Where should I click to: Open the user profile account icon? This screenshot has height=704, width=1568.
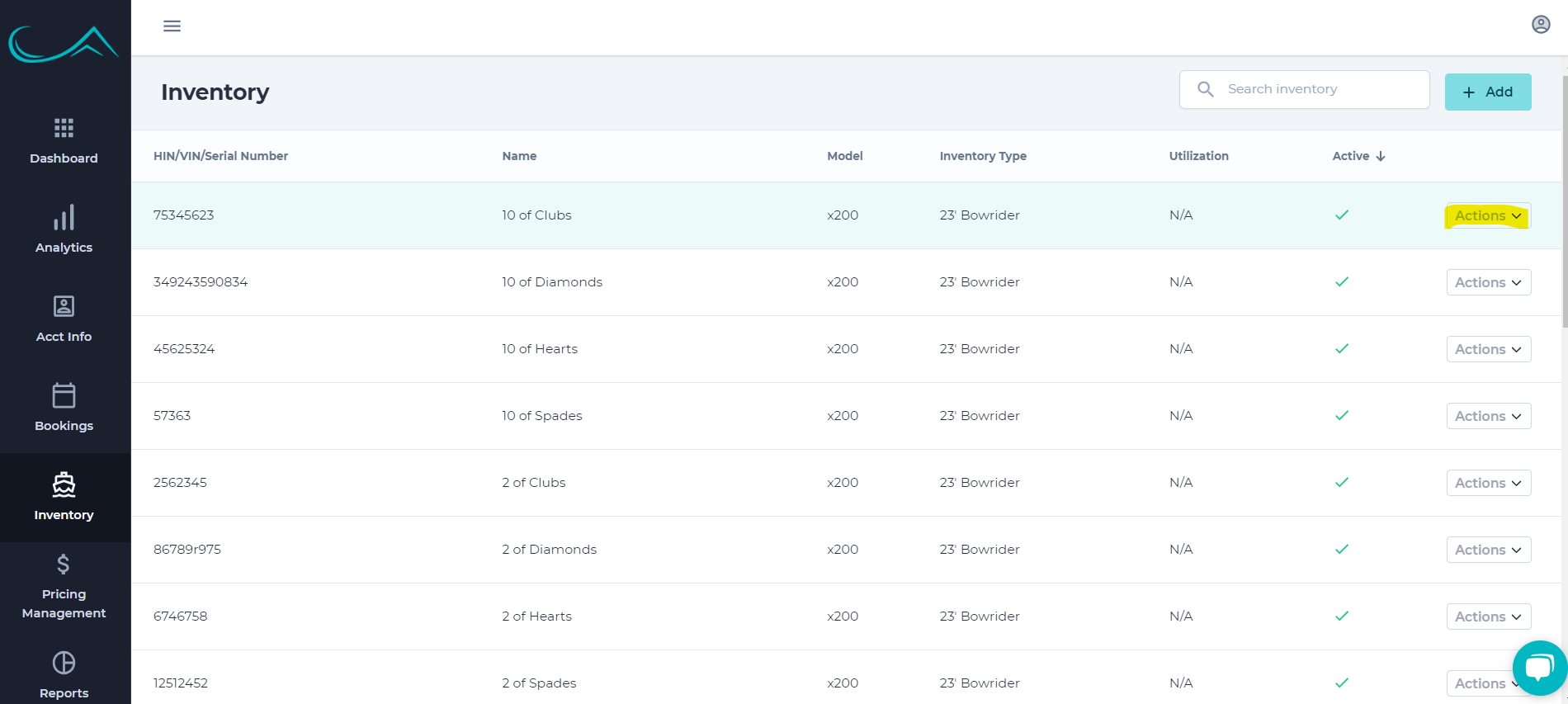point(1540,25)
